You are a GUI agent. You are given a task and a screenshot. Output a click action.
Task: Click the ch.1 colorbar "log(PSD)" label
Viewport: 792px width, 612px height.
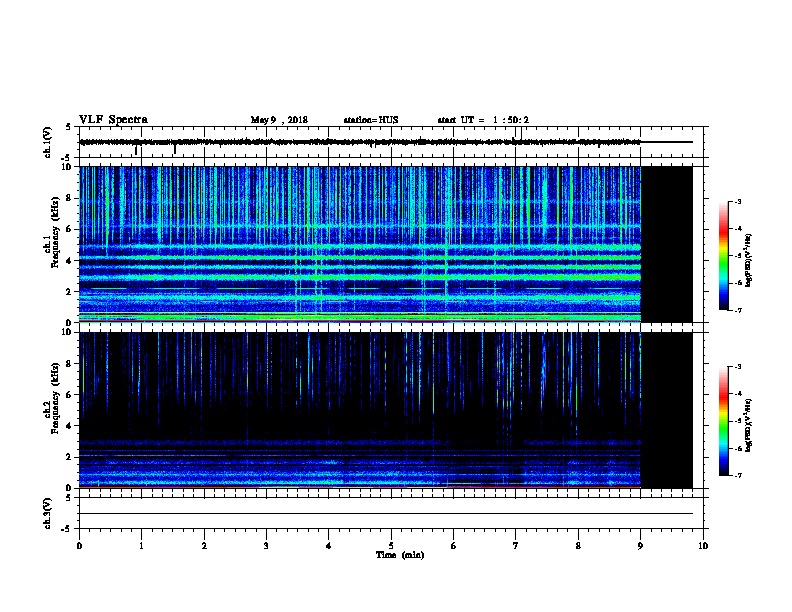click(x=748, y=261)
